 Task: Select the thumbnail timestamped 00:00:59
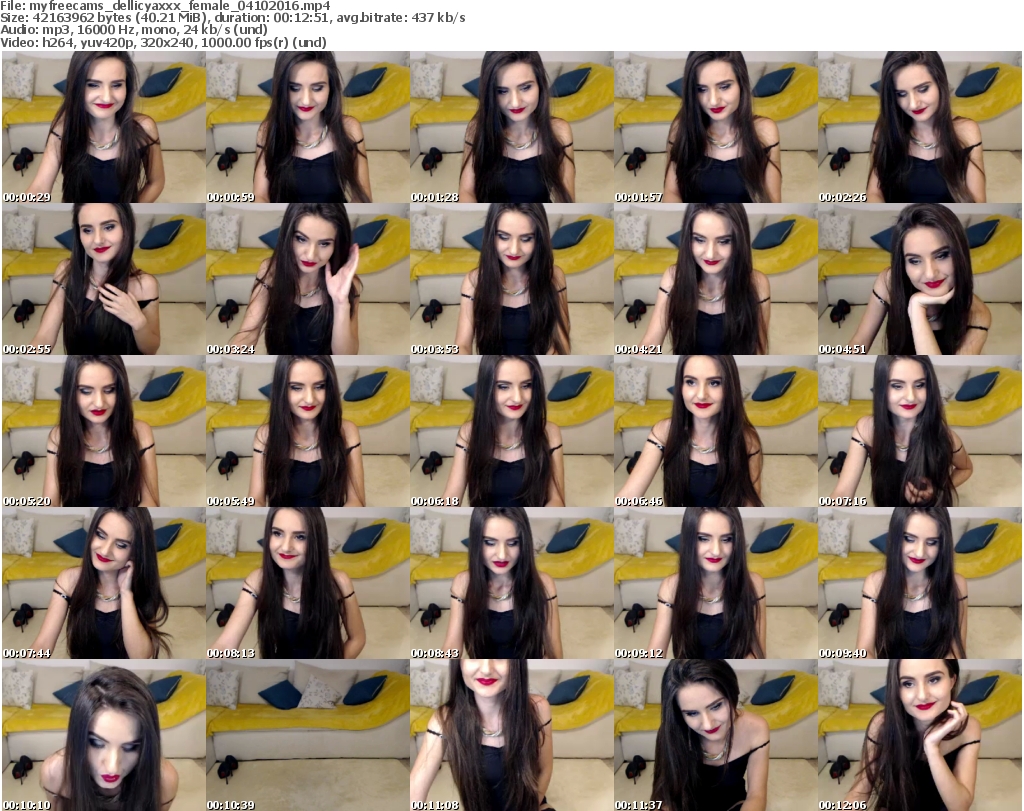(x=308, y=127)
